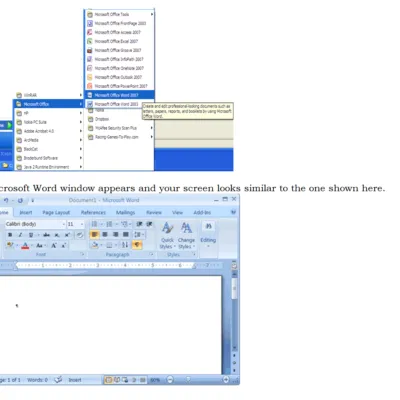Select Full Screen Reading view

pos(117,380)
